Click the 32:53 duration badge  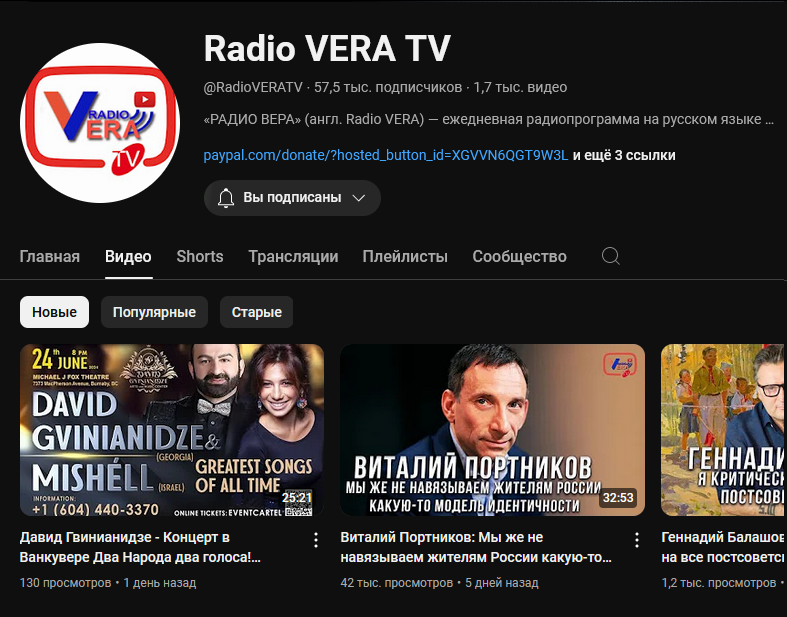pos(618,498)
